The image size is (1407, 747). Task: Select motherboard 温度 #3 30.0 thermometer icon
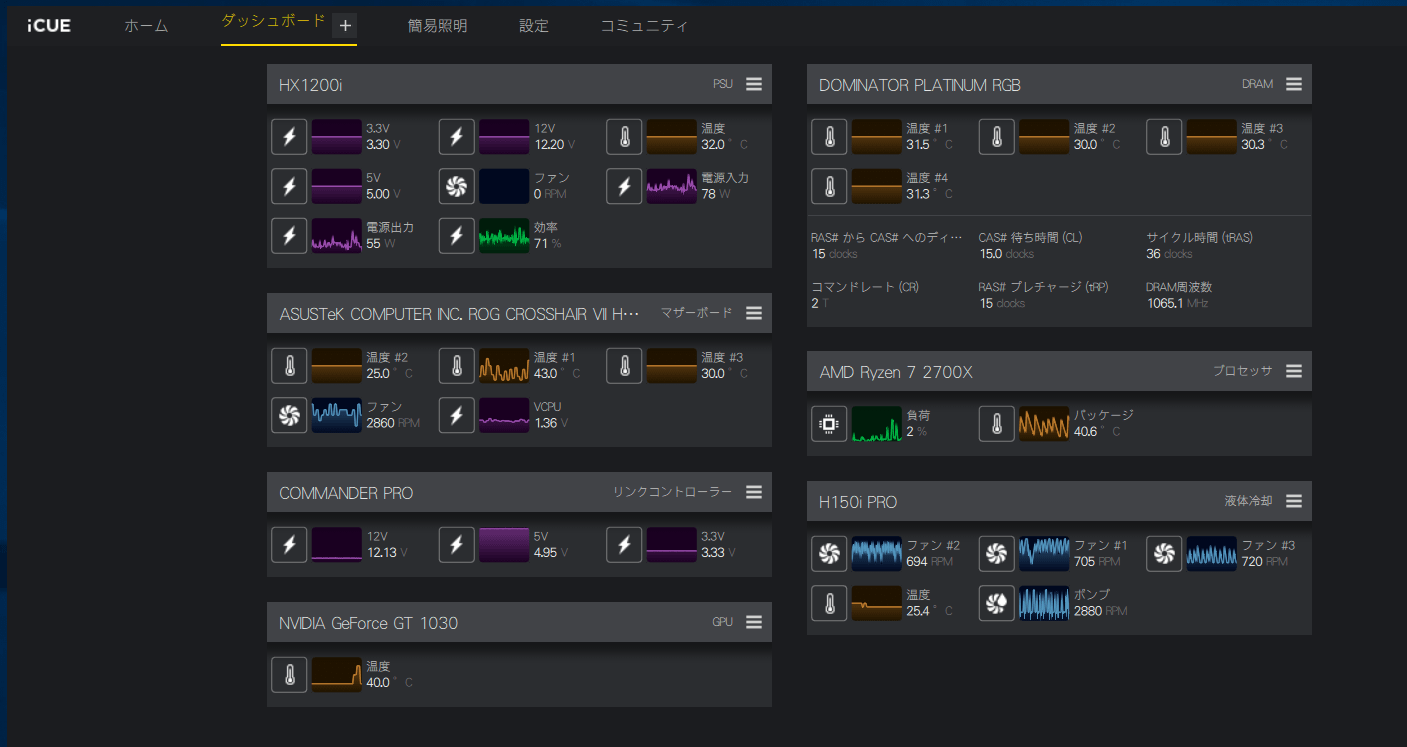(x=624, y=366)
